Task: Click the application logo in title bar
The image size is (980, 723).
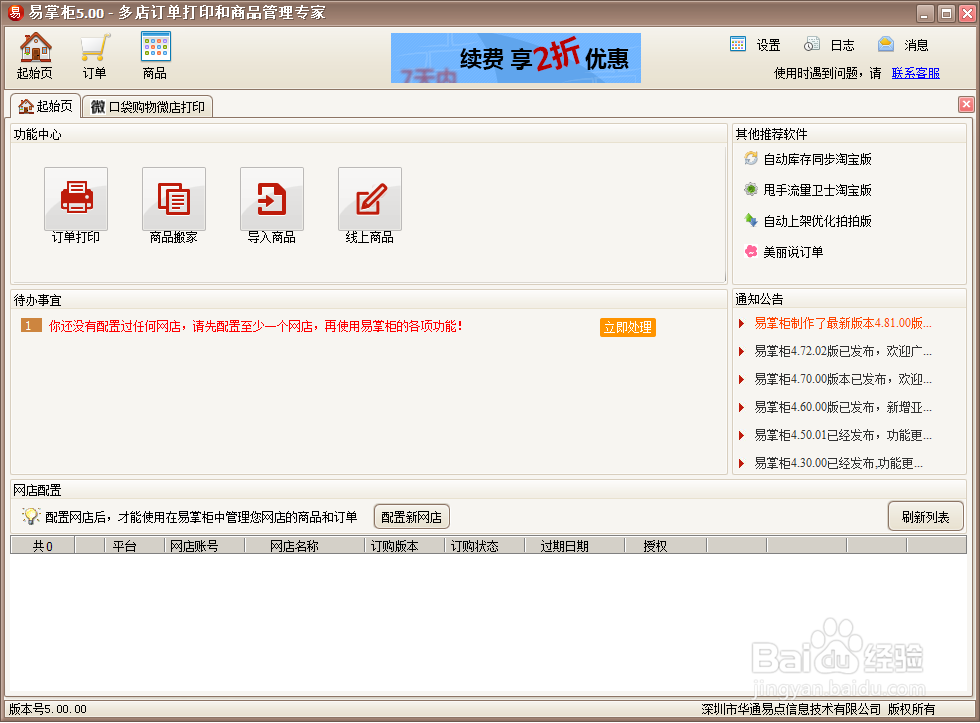Action: (15, 12)
